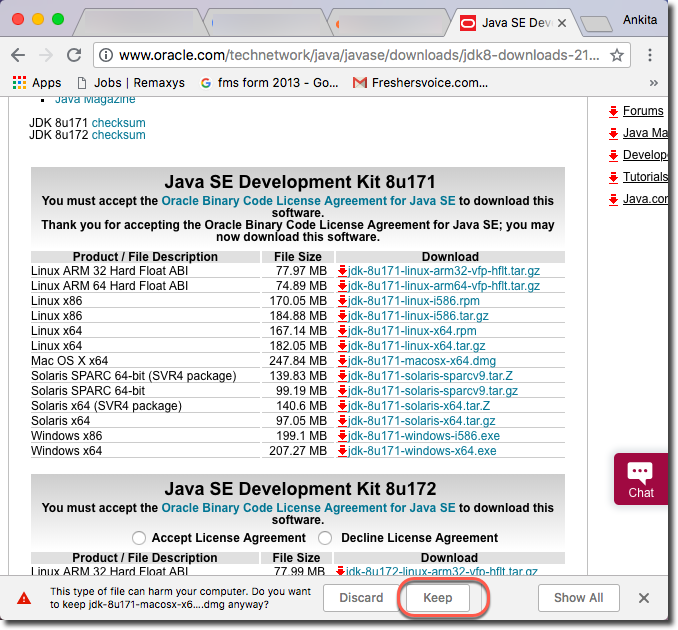The image size is (678, 630).
Task: Download jdk-8u171-windows-i586.exe
Action: pyautogui.click(x=424, y=436)
